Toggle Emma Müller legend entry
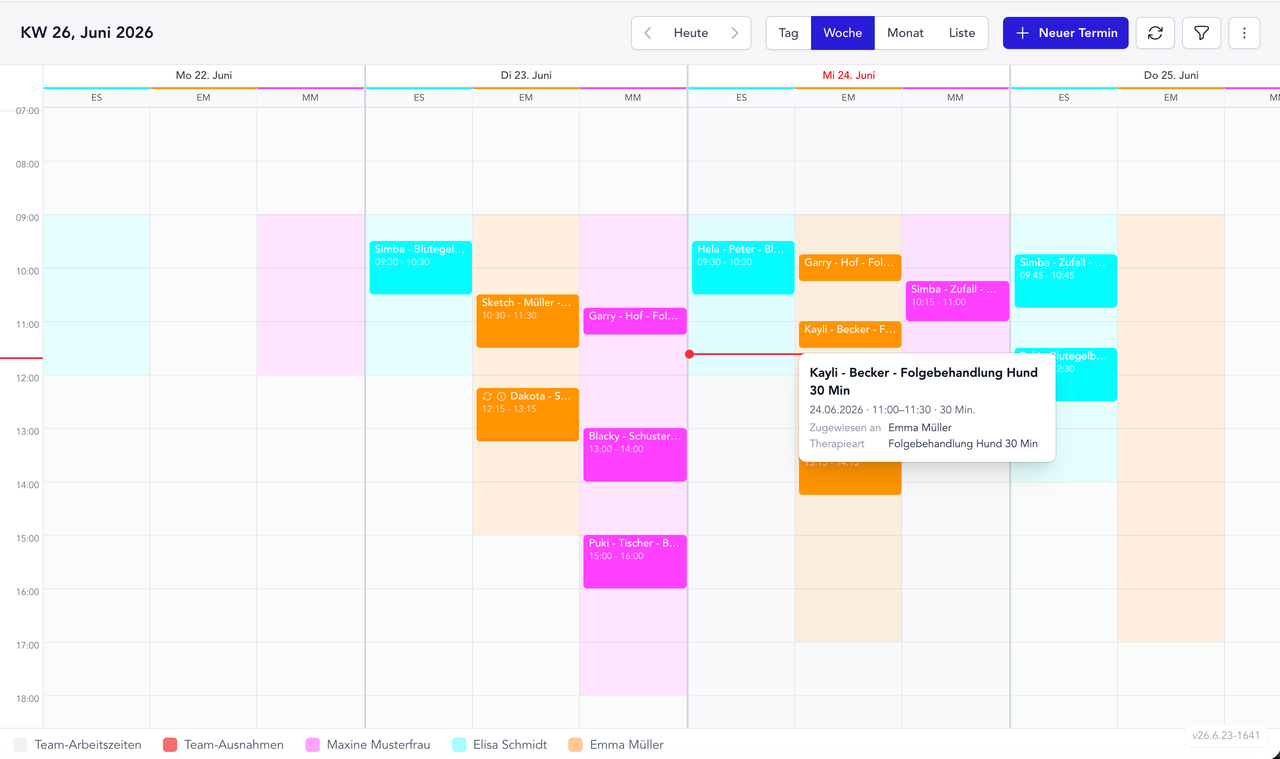This screenshot has width=1280, height=759. coord(616,745)
